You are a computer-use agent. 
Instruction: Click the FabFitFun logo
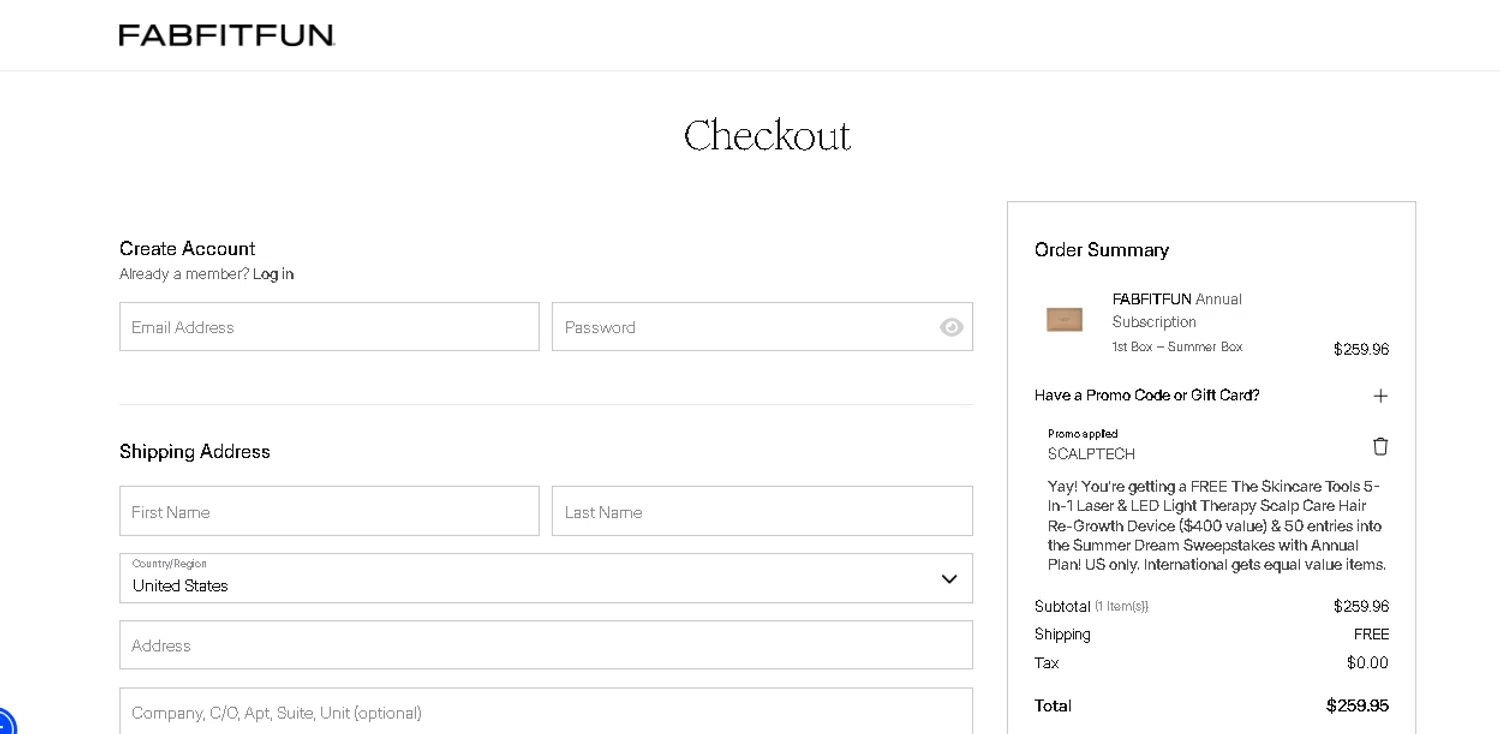pos(227,35)
